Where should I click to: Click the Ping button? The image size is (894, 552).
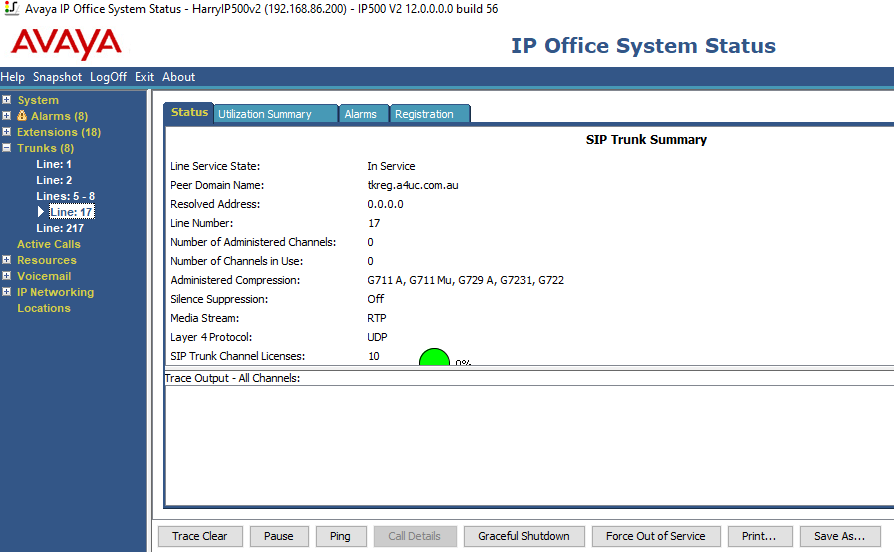[340, 536]
